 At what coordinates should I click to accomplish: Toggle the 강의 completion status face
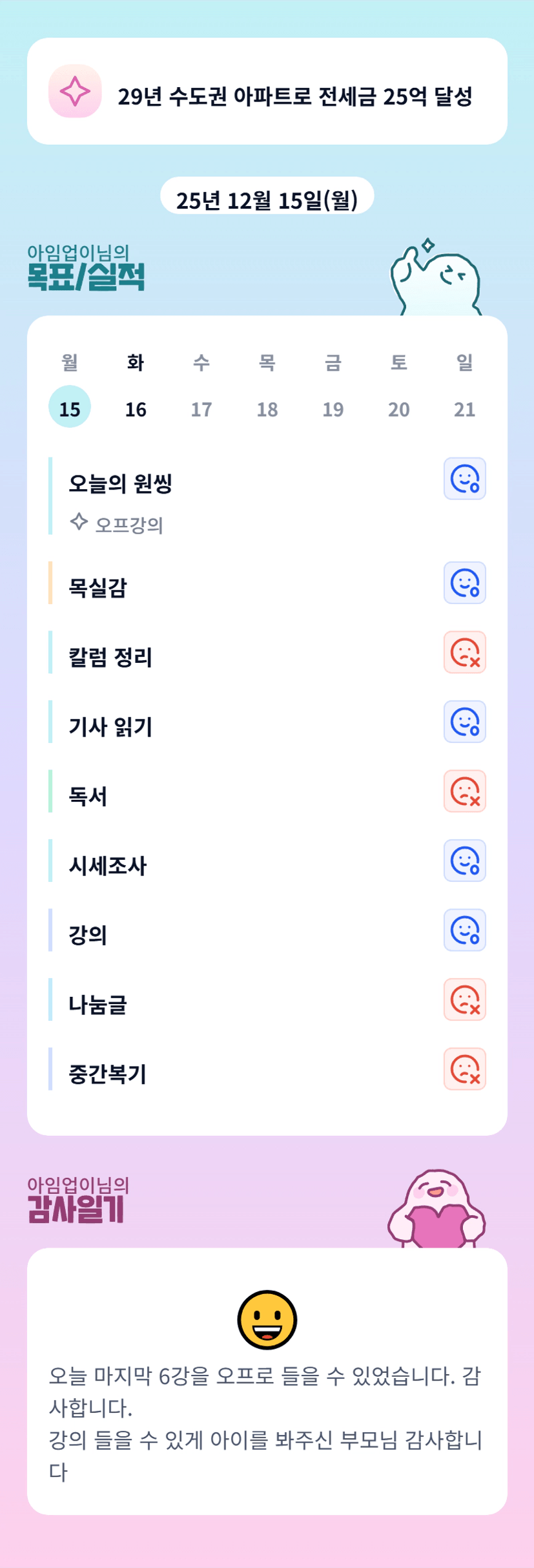[464, 930]
